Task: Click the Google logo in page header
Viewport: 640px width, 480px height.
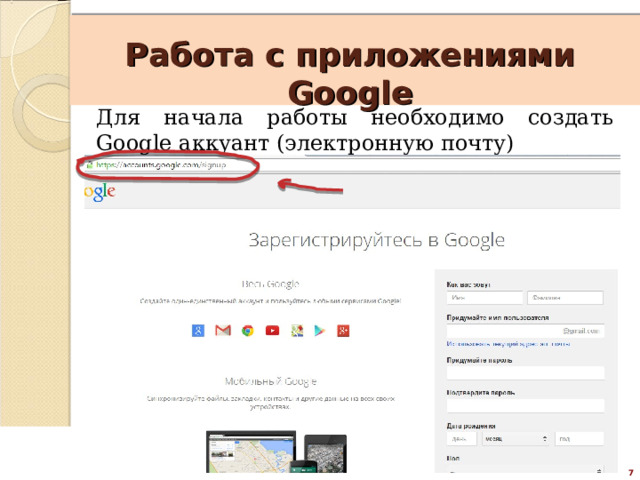Action: click(100, 192)
